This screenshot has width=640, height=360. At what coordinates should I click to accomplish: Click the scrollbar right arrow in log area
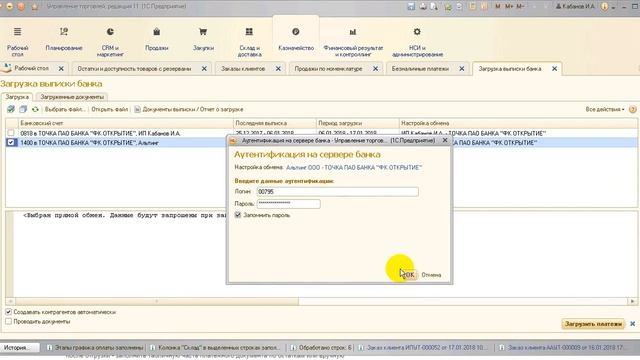(x=632, y=301)
